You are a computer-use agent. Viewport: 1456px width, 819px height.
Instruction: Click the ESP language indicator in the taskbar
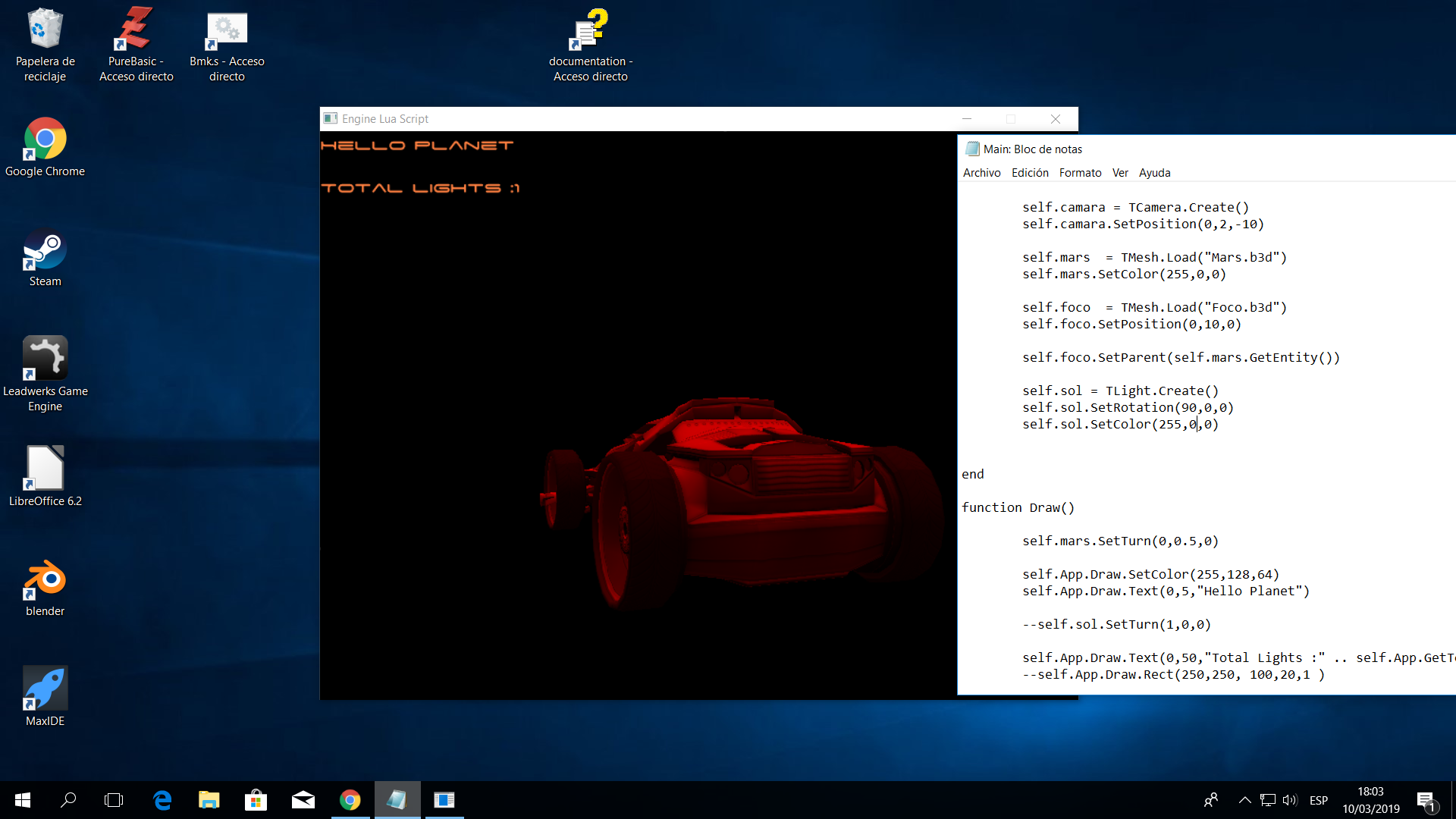[x=1319, y=800]
